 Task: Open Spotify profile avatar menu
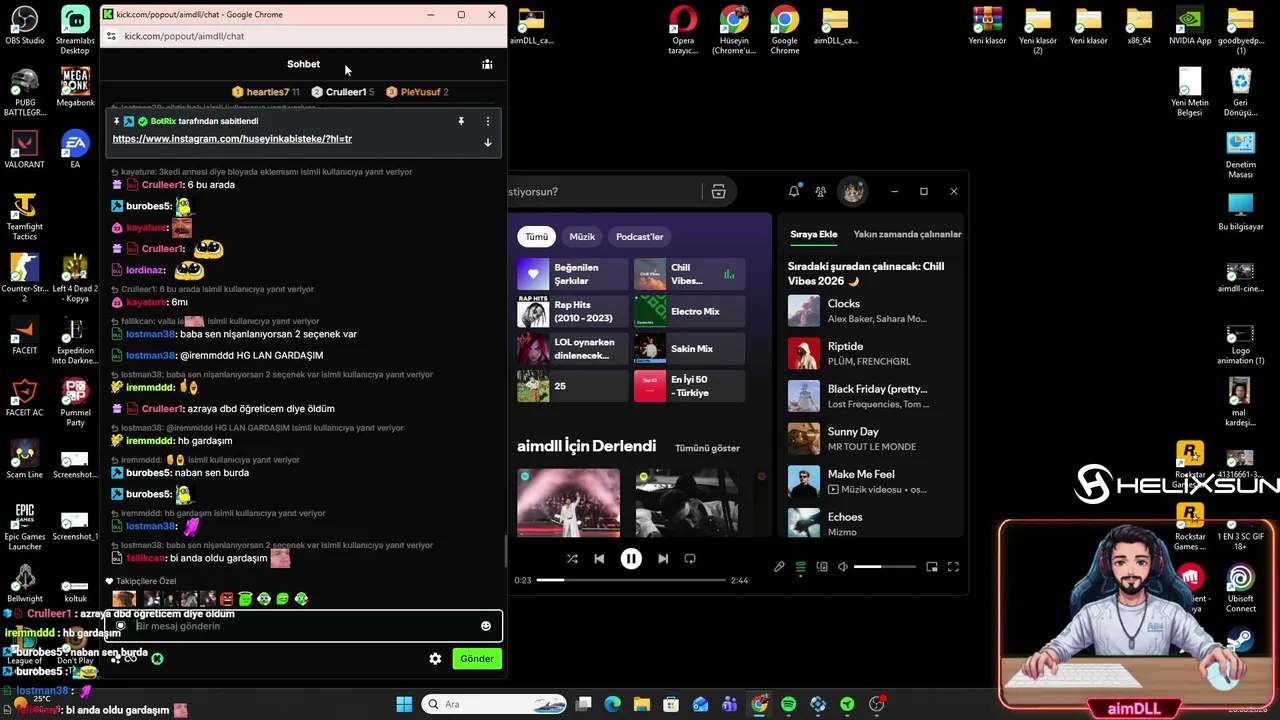[x=852, y=191]
